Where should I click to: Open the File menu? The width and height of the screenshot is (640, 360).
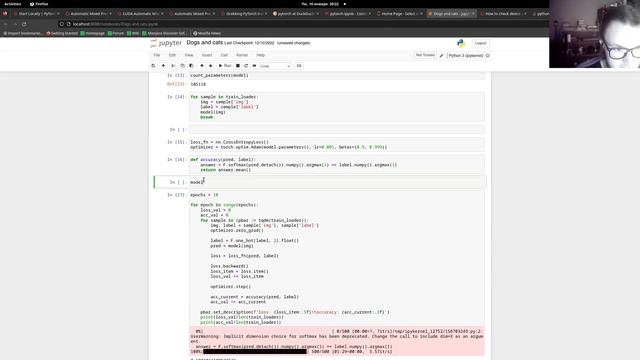(157, 55)
